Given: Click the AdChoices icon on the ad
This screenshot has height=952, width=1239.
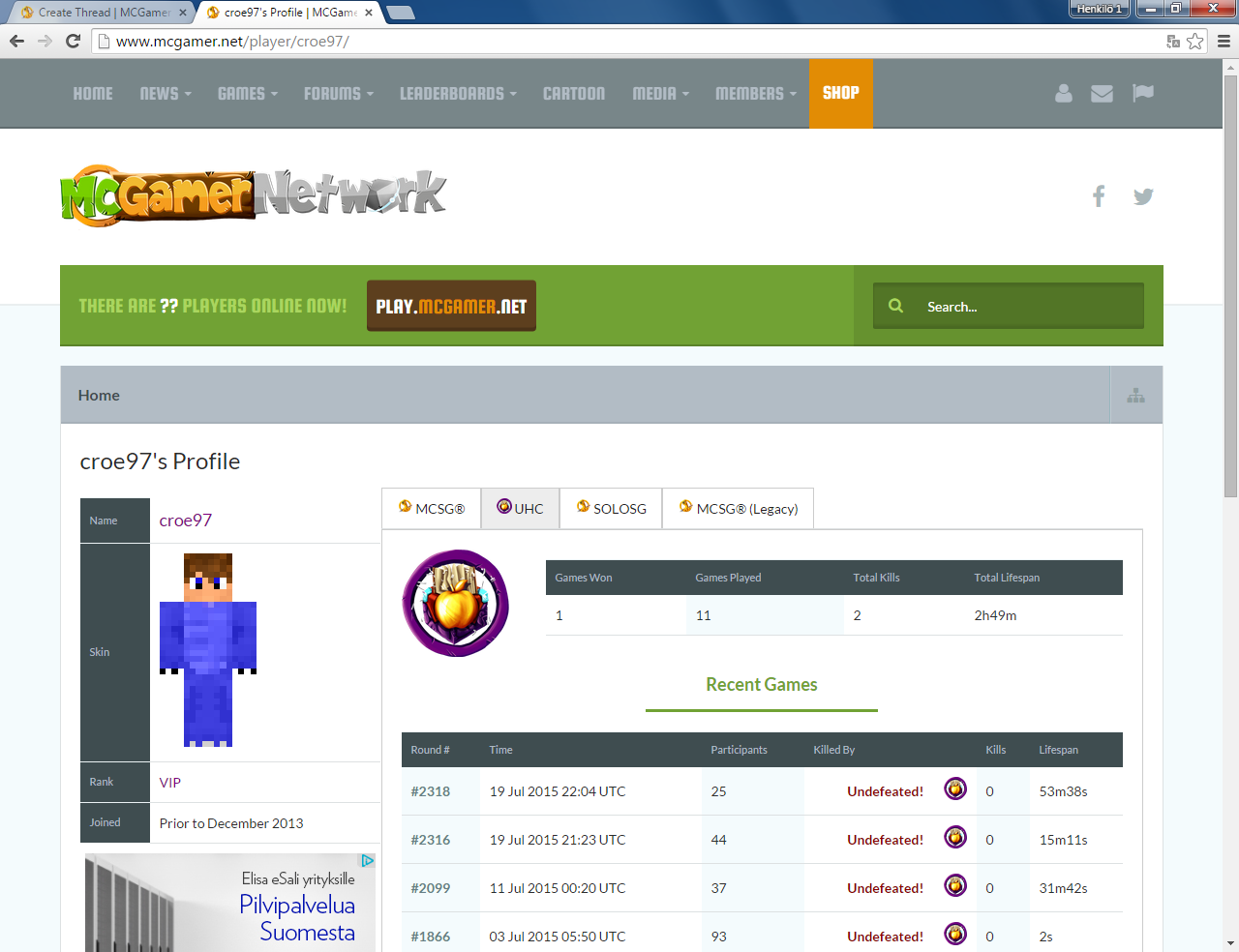Looking at the screenshot, I should 367,861.
